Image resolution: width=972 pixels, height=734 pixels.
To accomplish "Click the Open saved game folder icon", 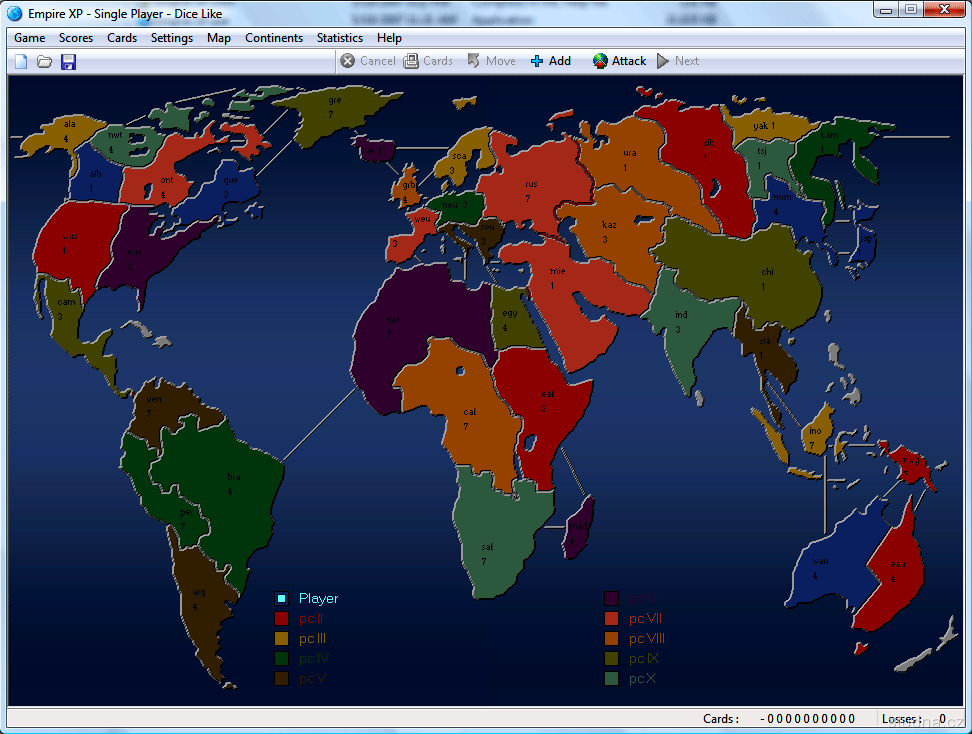I will coord(45,62).
